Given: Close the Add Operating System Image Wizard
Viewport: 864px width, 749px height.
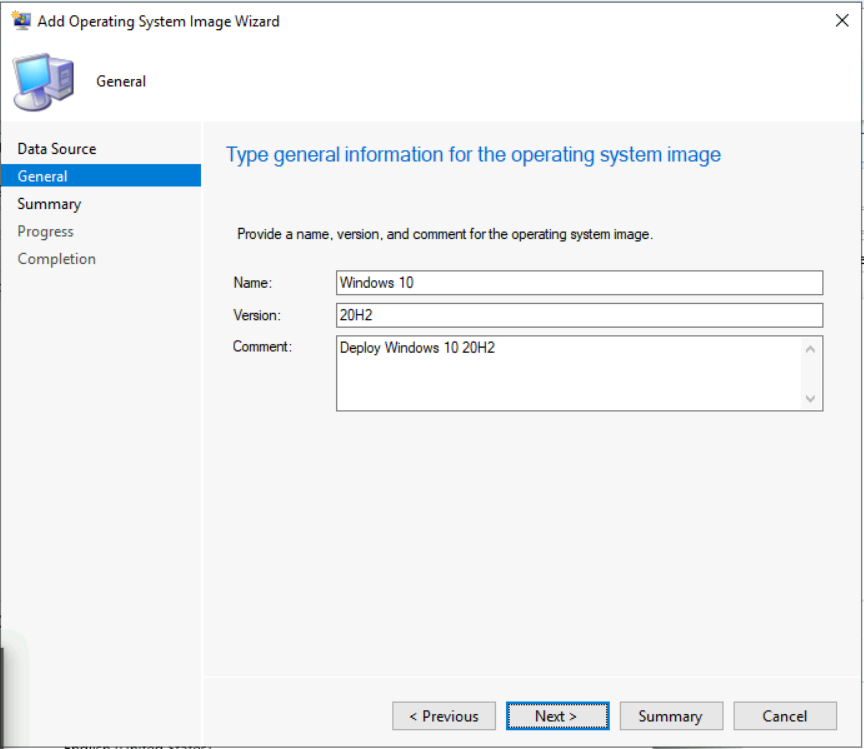Looking at the screenshot, I should (x=841, y=21).
